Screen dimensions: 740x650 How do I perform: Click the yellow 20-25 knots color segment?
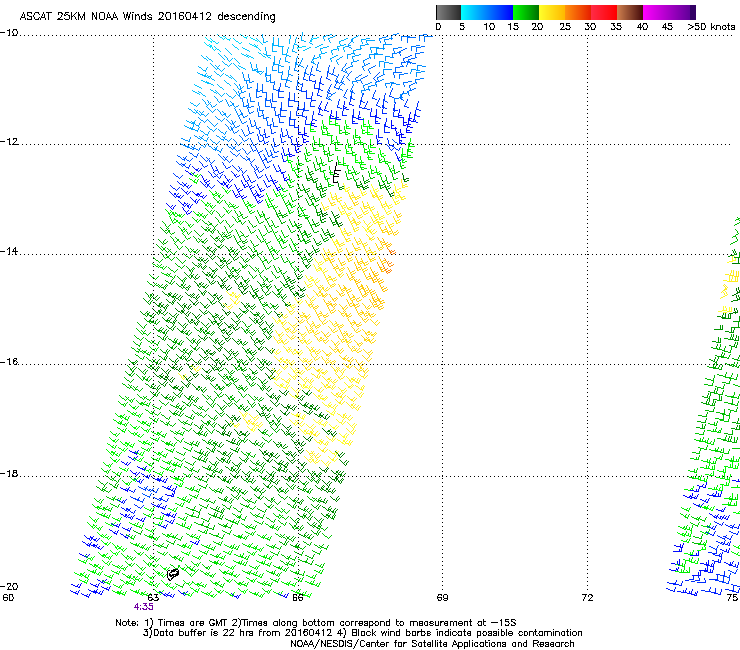pyautogui.click(x=552, y=12)
